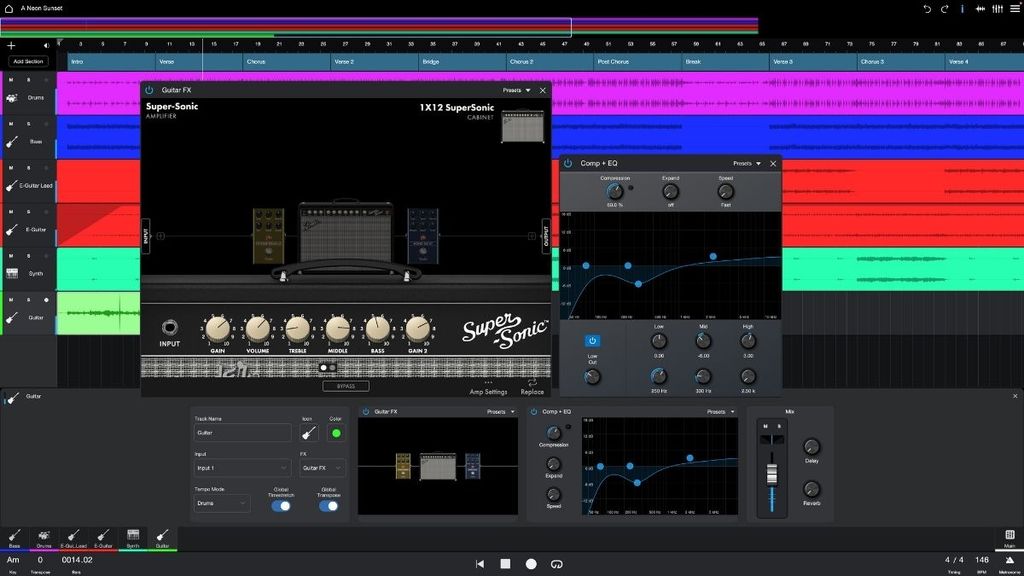1024x576 pixels.
Task: Open the Tempo Mode dropdown
Action: 222,503
